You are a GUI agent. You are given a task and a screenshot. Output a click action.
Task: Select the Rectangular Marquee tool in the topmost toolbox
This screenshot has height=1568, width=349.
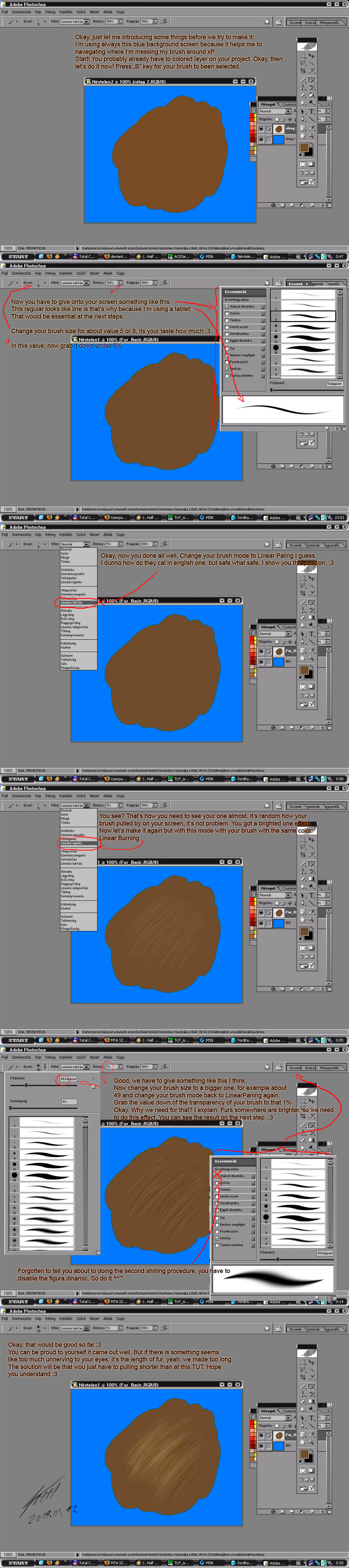(303, 56)
